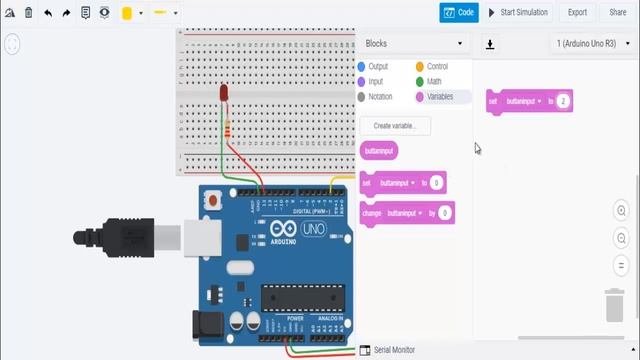Viewport: 640px width, 360px height.
Task: Open the Code editor panel
Action: point(459,13)
